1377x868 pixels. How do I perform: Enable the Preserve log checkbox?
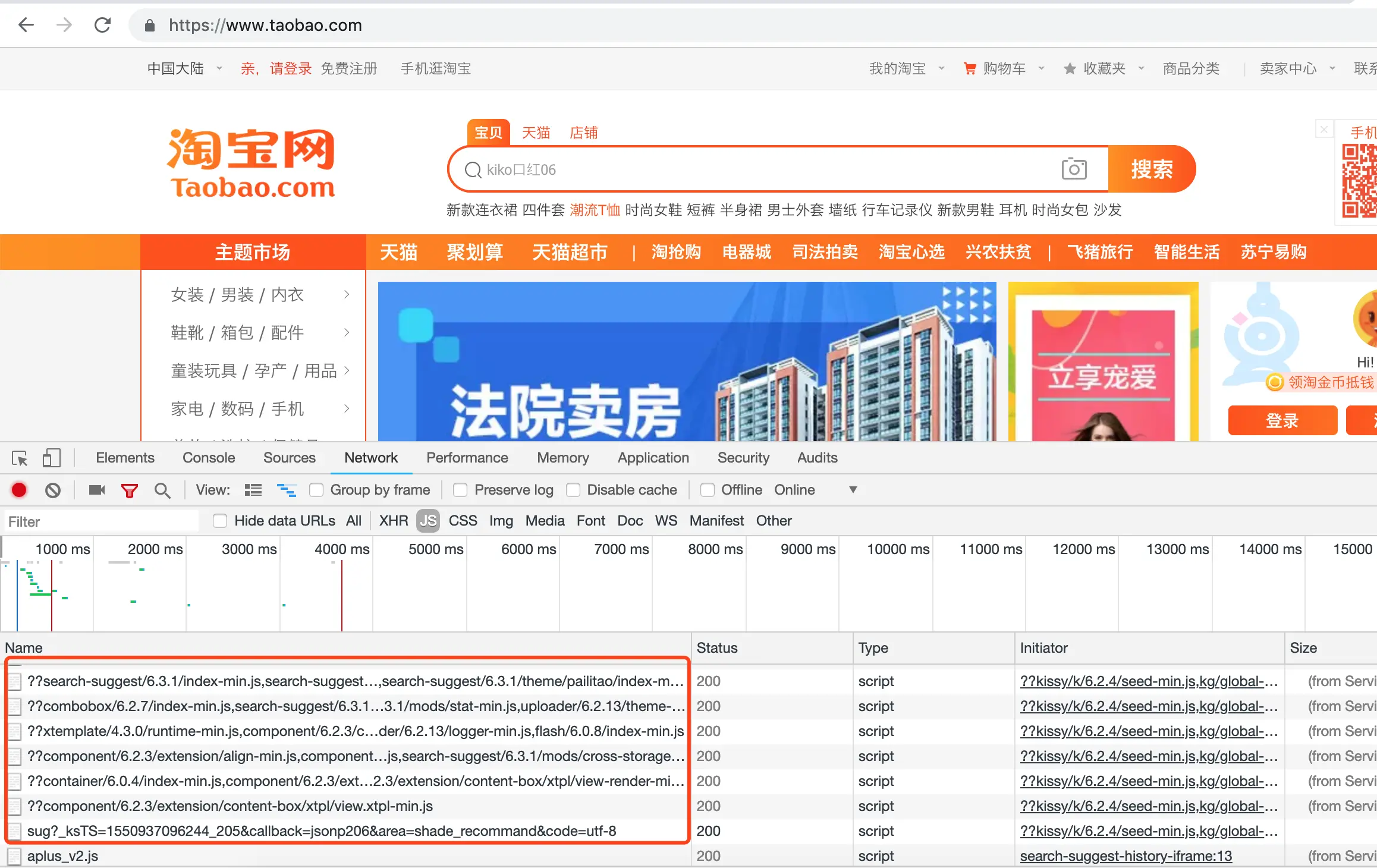click(460, 490)
